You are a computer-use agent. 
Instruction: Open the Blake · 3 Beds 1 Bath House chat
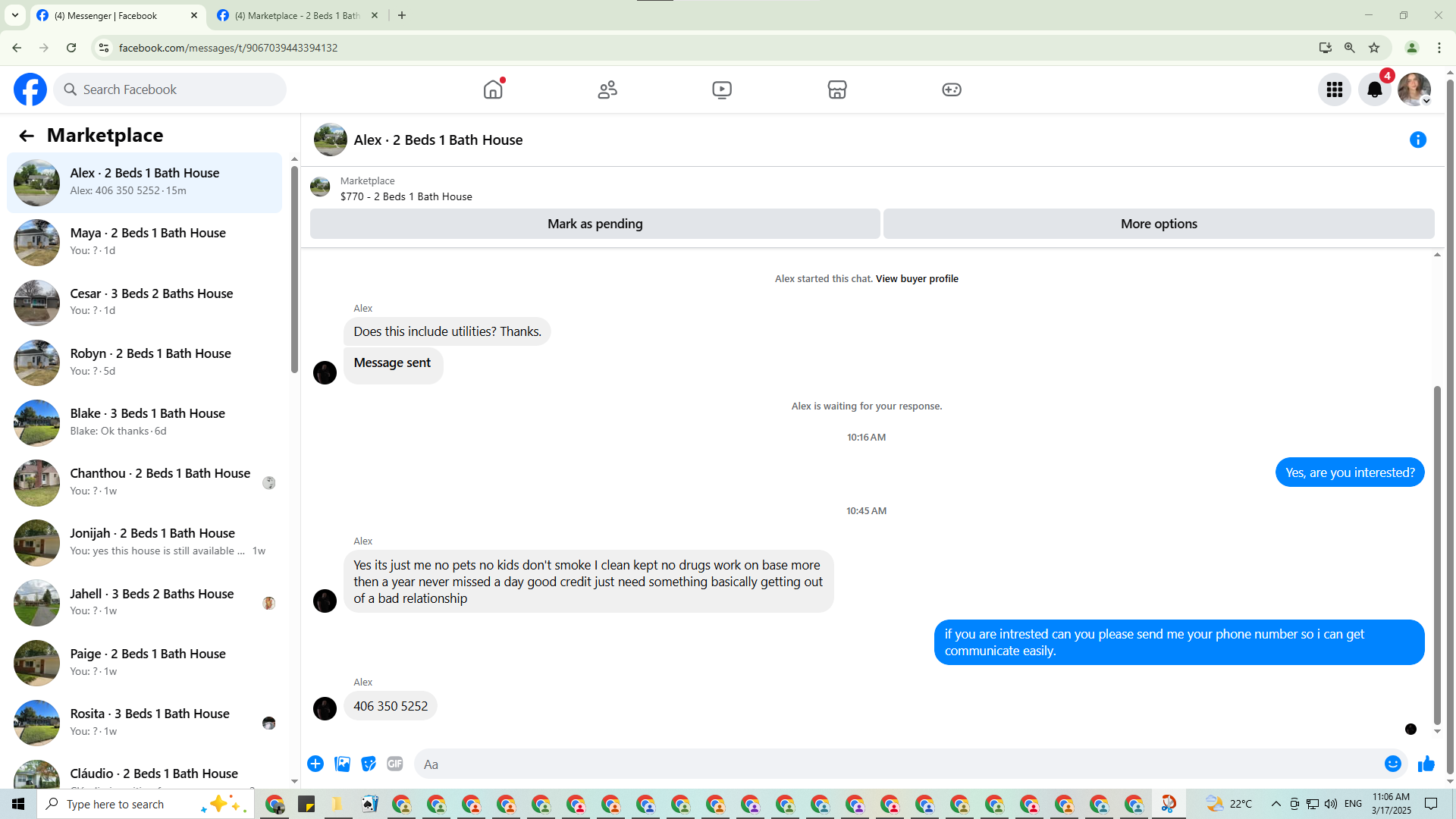144,422
